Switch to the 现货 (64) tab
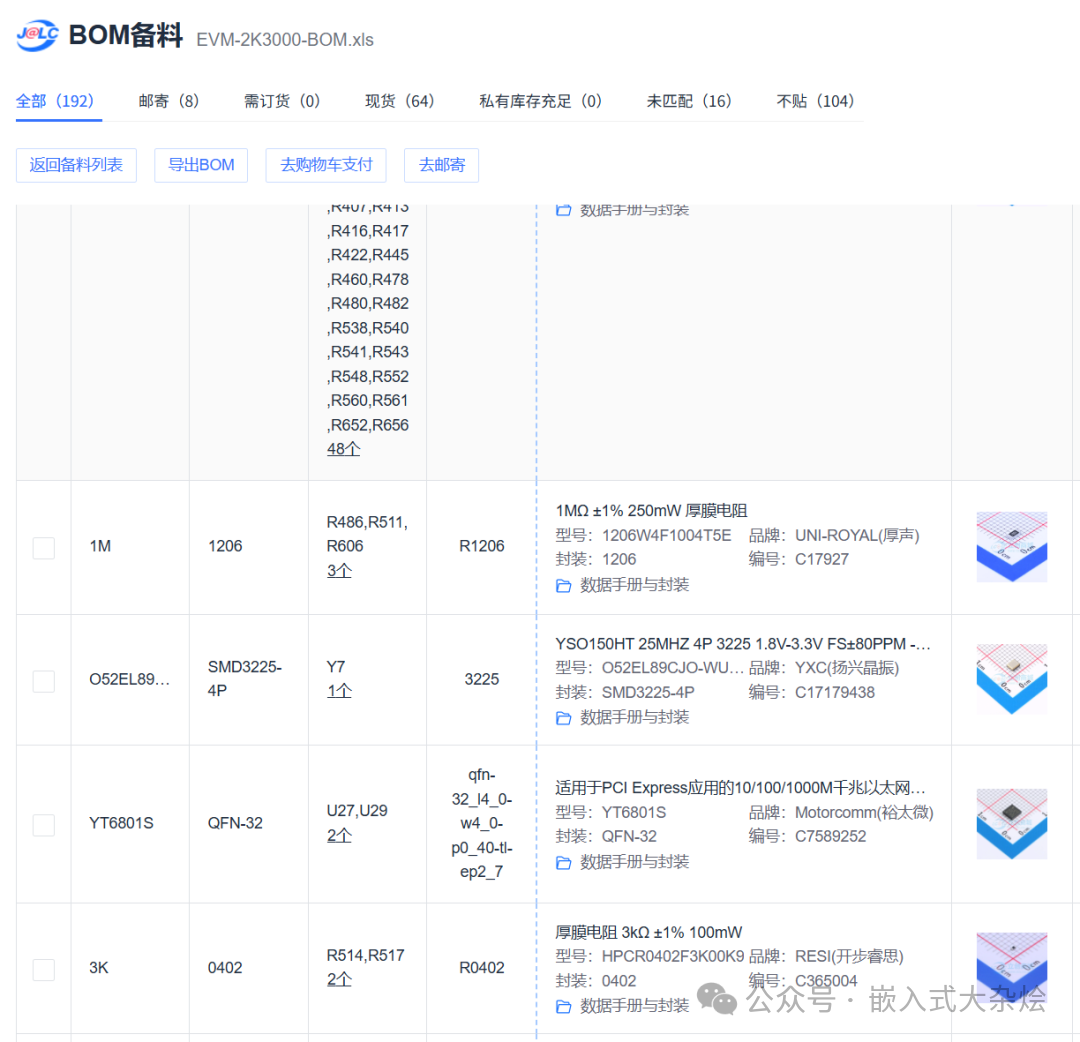 [x=399, y=101]
